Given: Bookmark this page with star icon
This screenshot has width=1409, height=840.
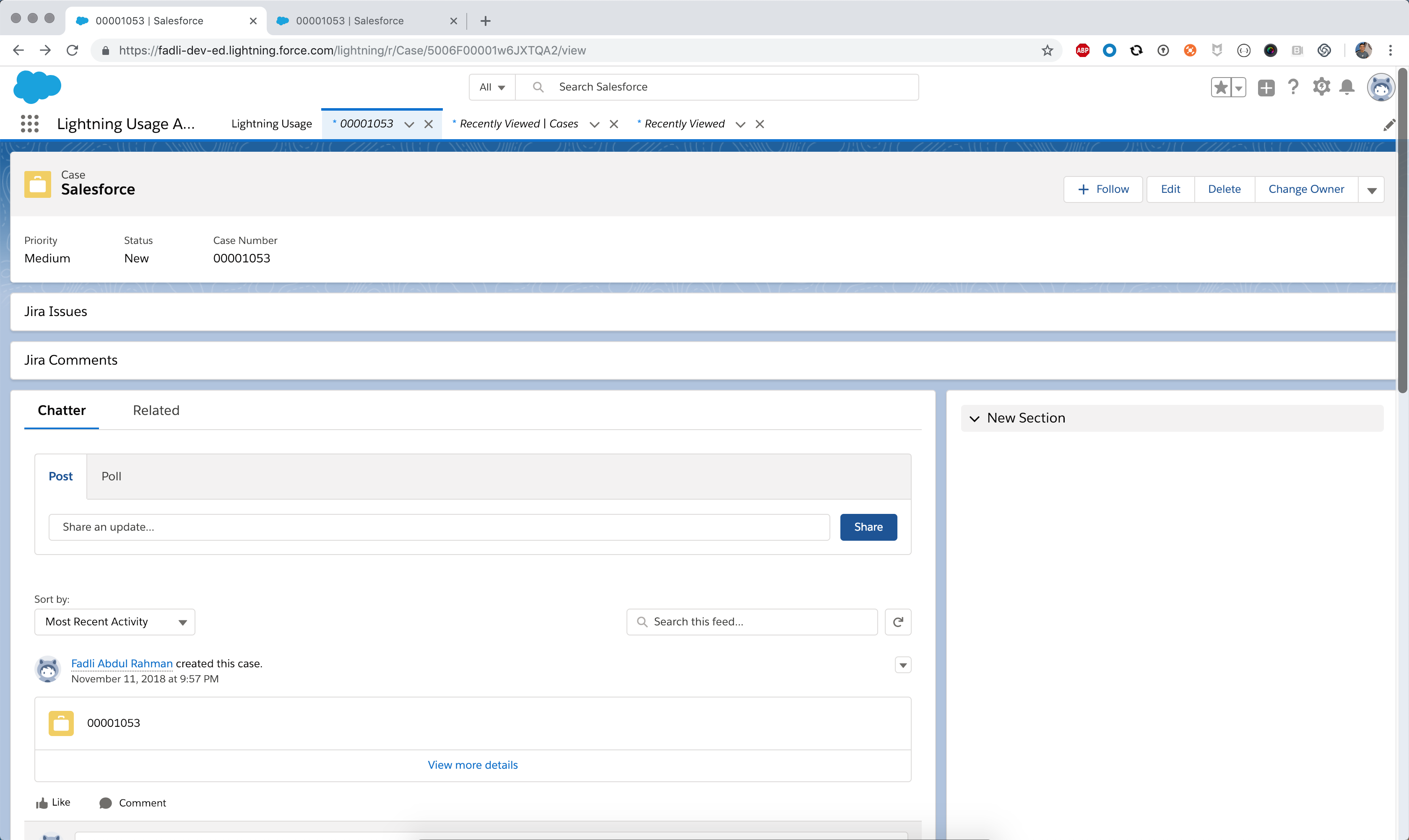Looking at the screenshot, I should coord(1047,50).
